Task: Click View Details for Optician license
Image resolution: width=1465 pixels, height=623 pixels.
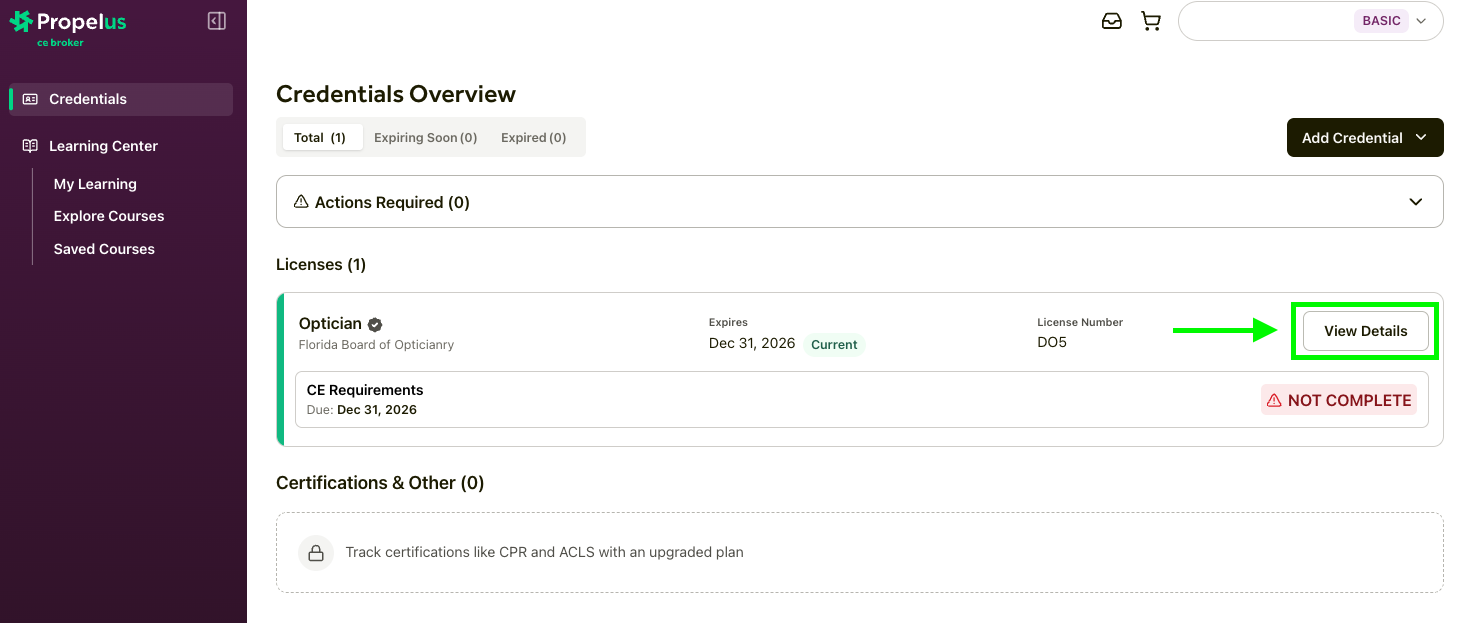Action: 1365,331
